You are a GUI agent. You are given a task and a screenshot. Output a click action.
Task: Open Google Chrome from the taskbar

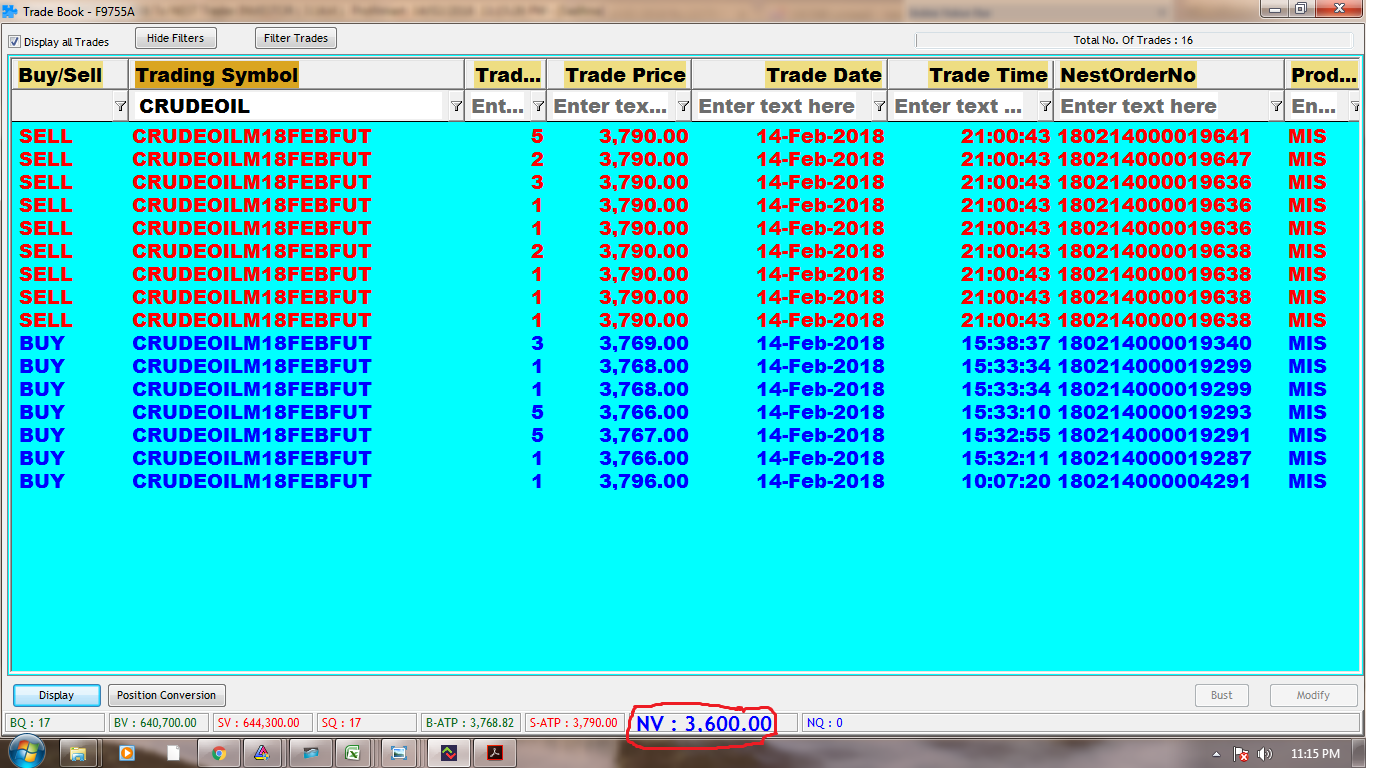point(219,753)
